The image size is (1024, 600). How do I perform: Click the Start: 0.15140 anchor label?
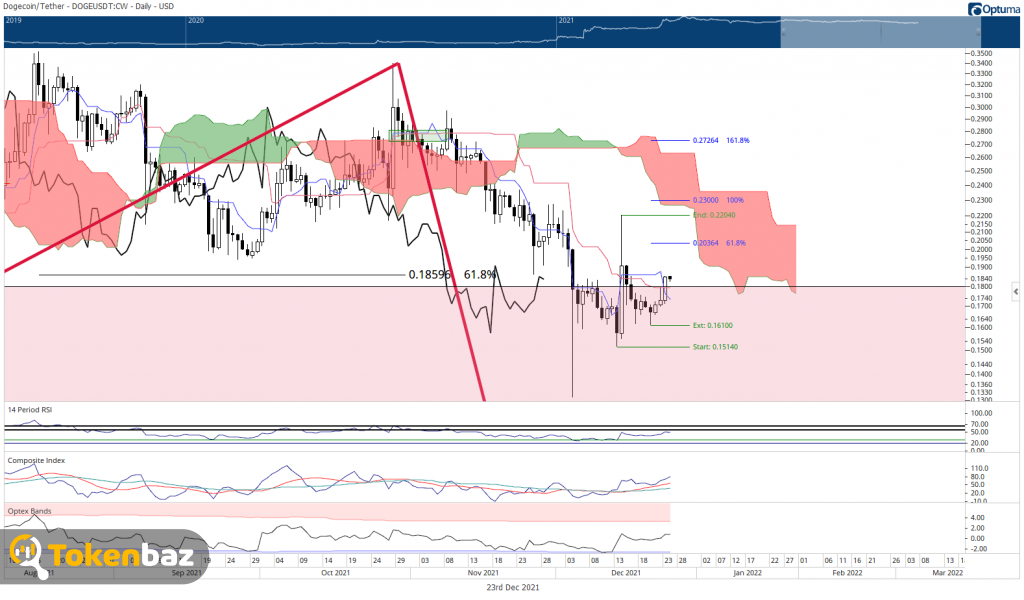pos(715,347)
